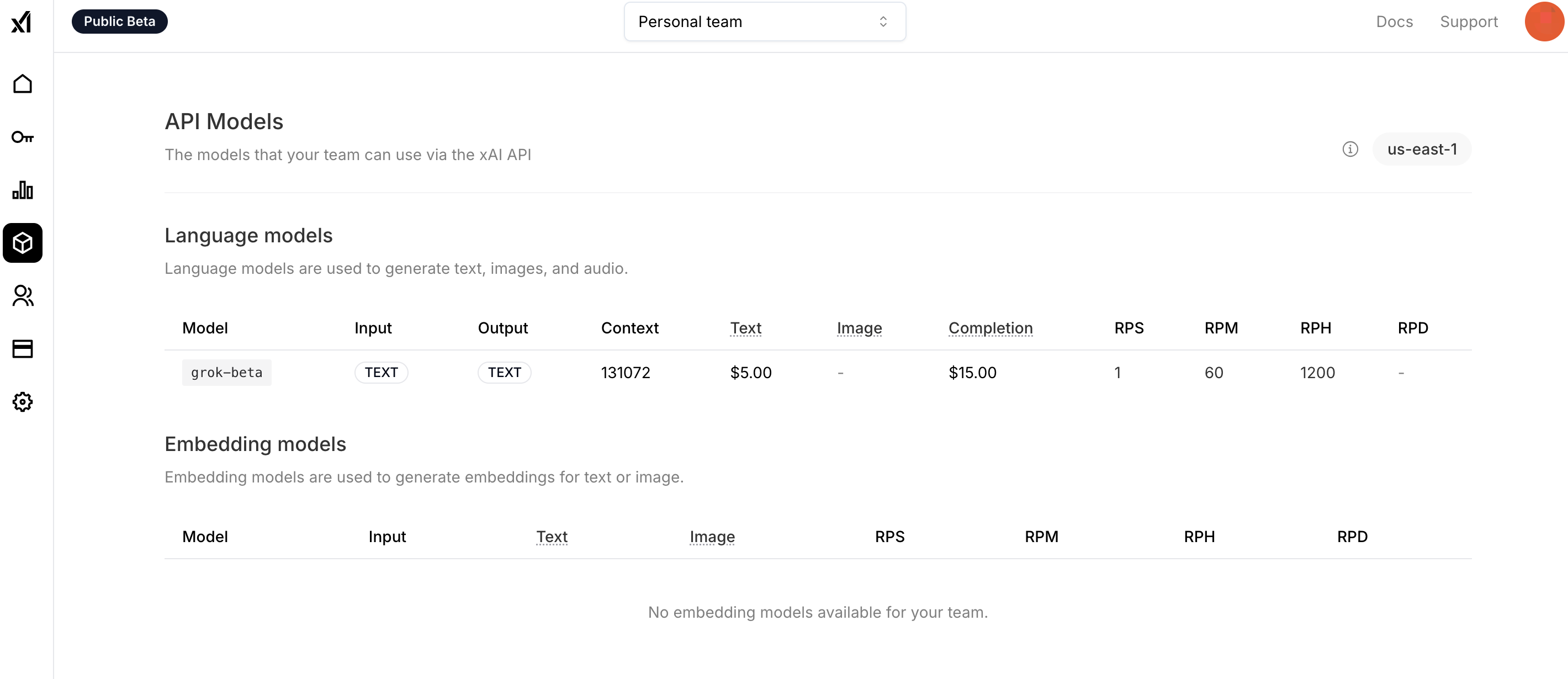Open the settings gear sidebar icon

click(x=23, y=401)
